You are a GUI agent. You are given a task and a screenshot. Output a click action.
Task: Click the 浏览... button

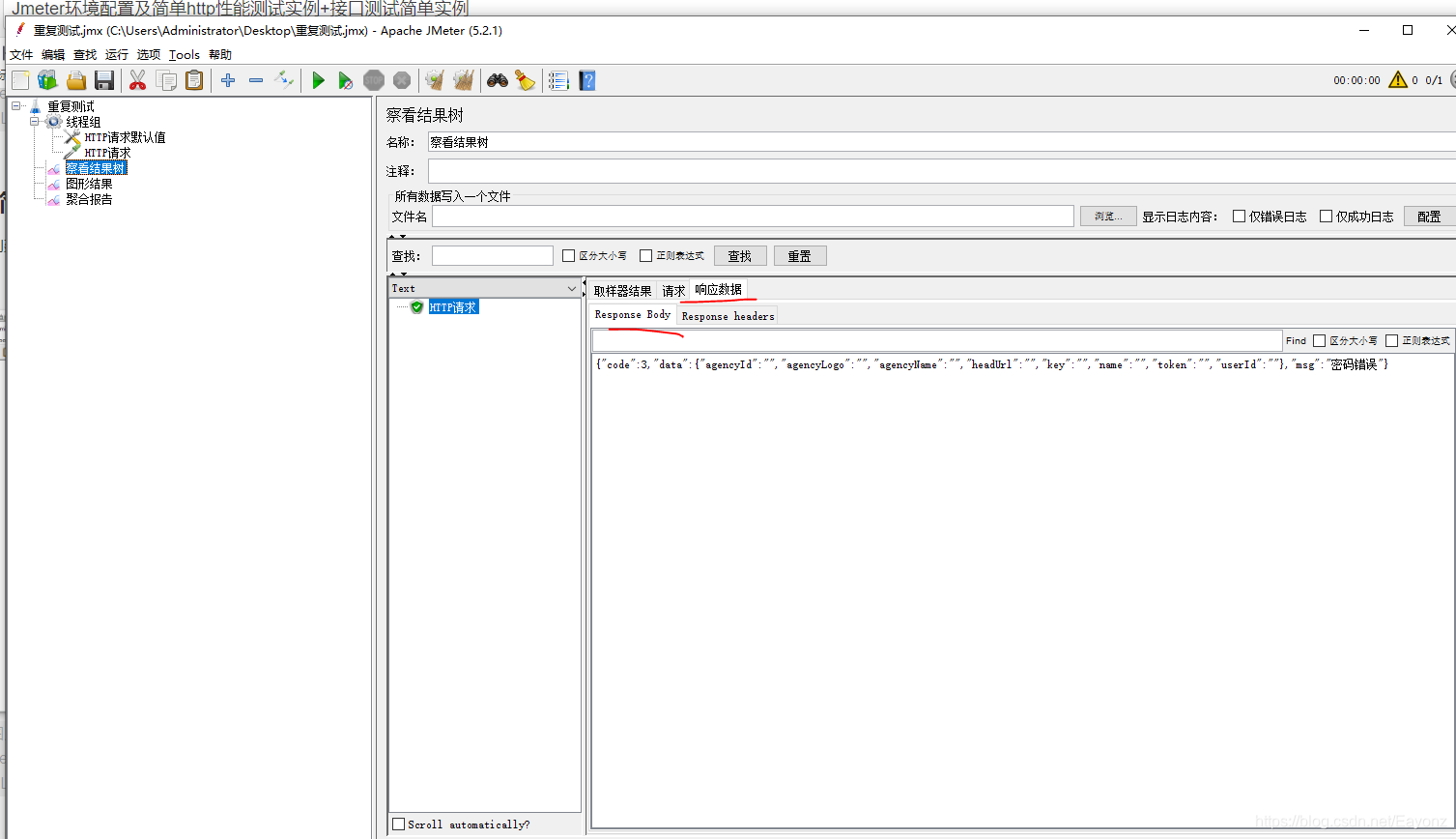(1108, 217)
